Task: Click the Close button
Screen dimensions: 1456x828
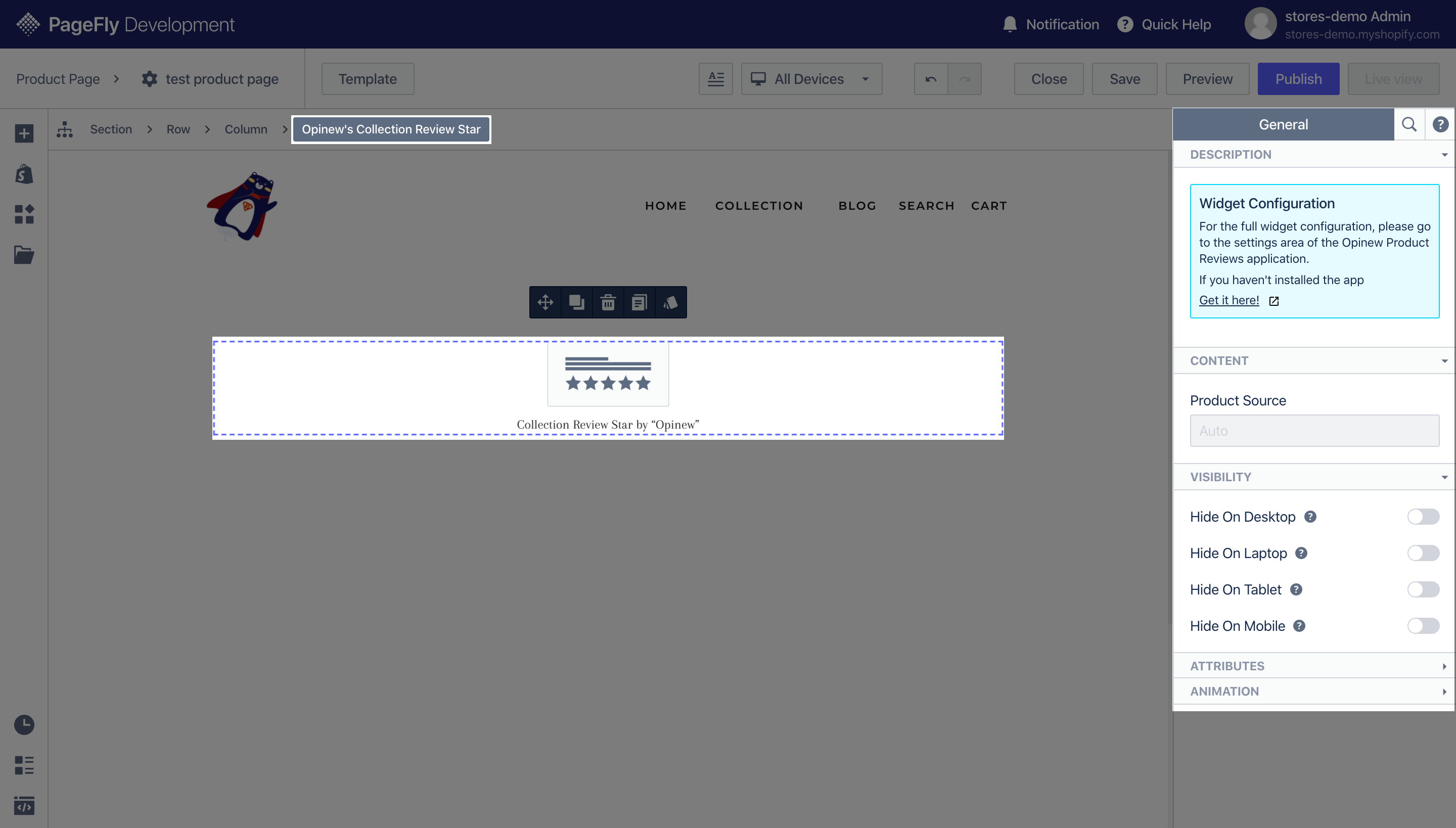Action: [1049, 79]
